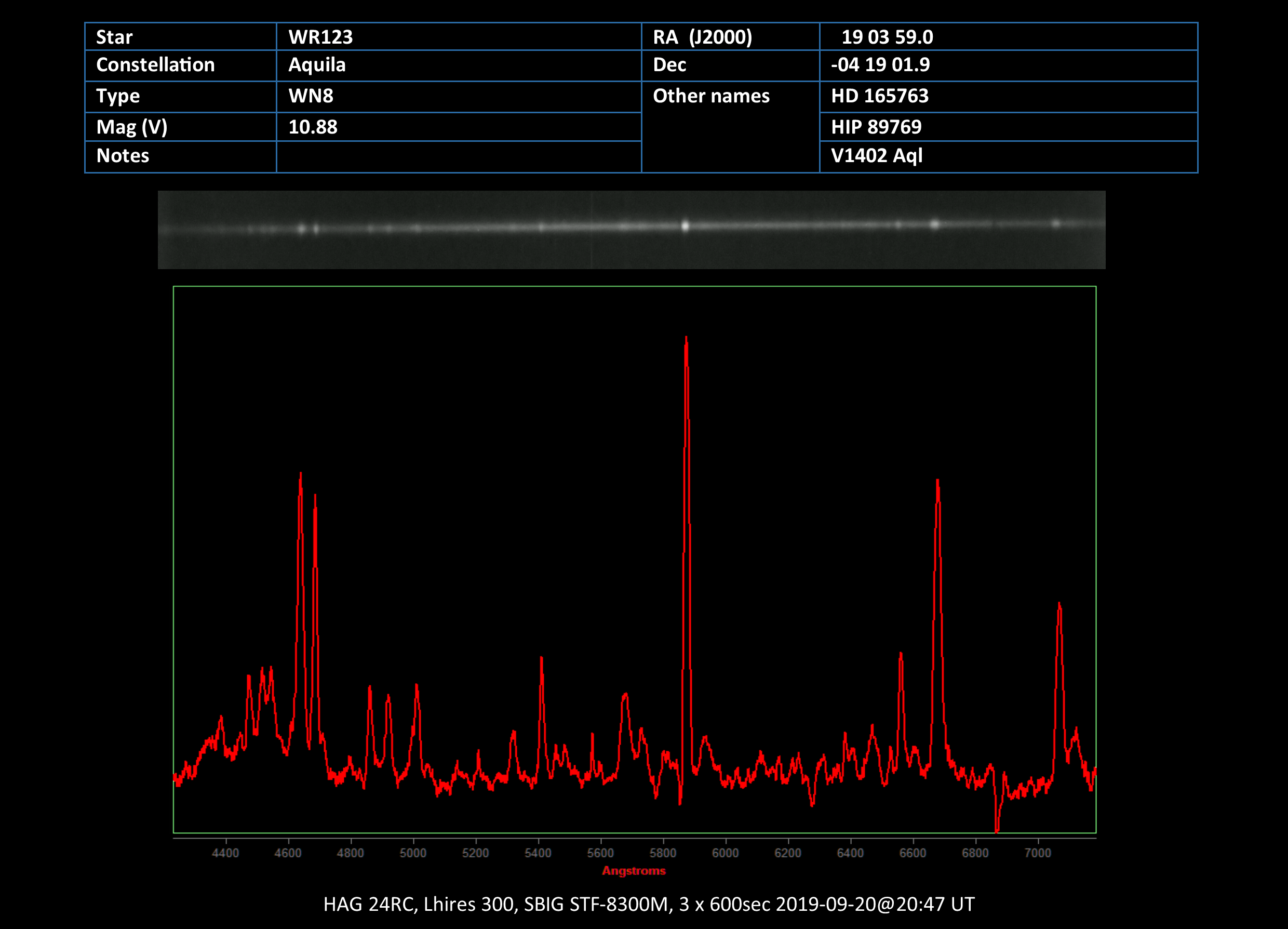Screen dimensions: 1288x929
Task: Select the WN8 type value
Action: [311, 96]
